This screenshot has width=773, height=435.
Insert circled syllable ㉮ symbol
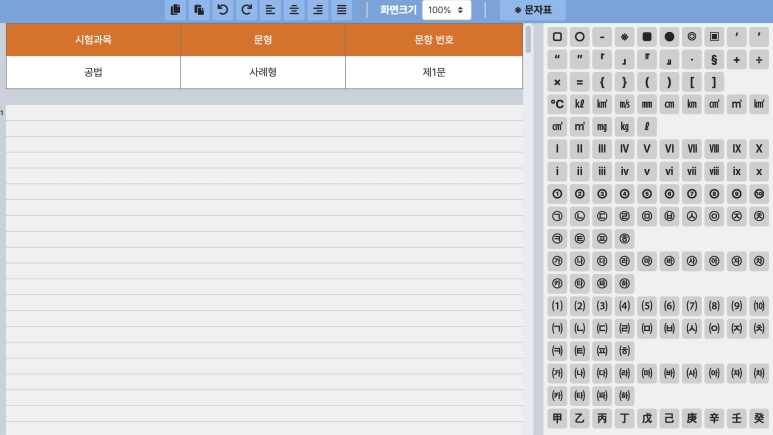pyautogui.click(x=557, y=261)
